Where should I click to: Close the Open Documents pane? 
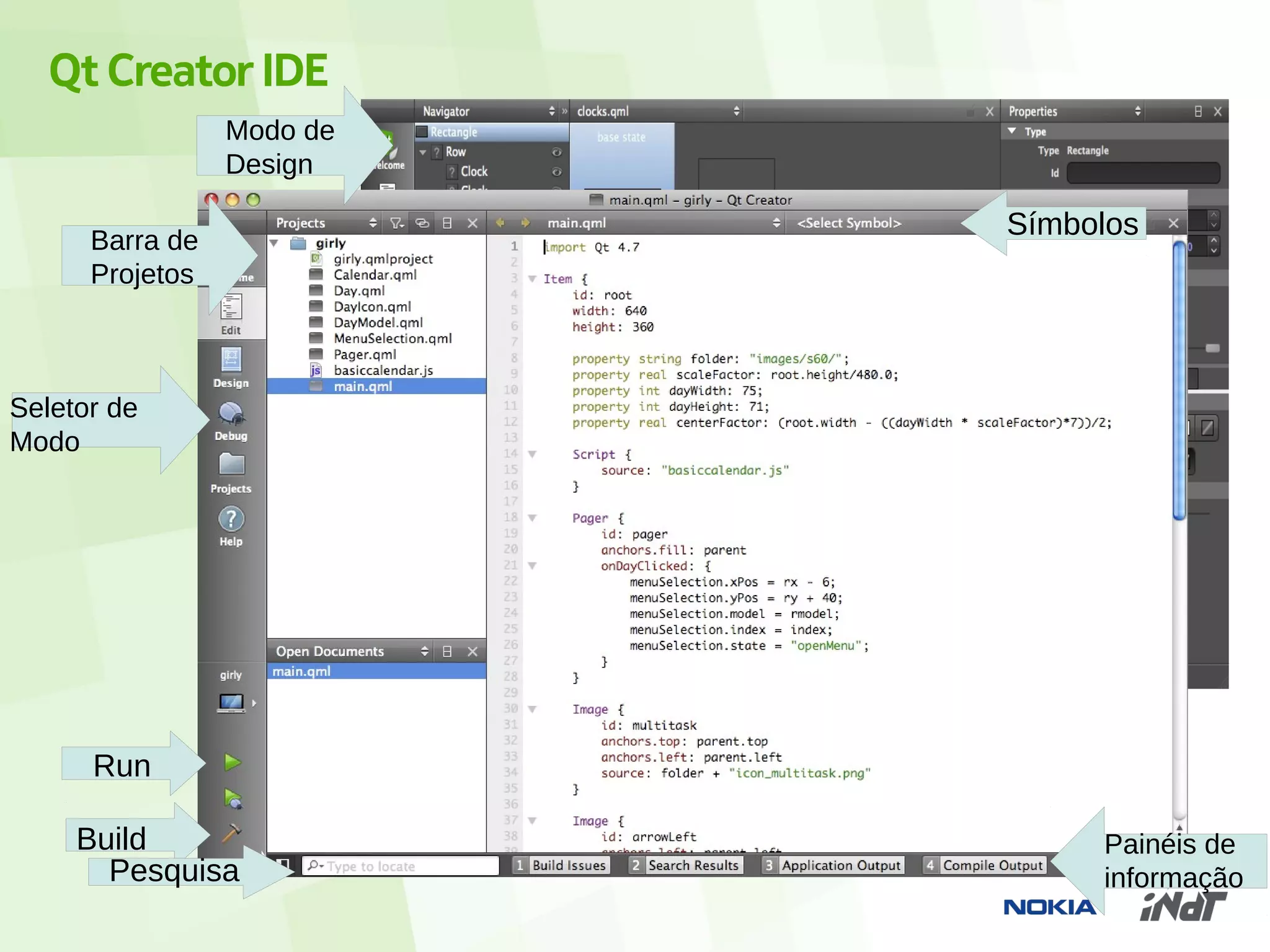pos(473,651)
